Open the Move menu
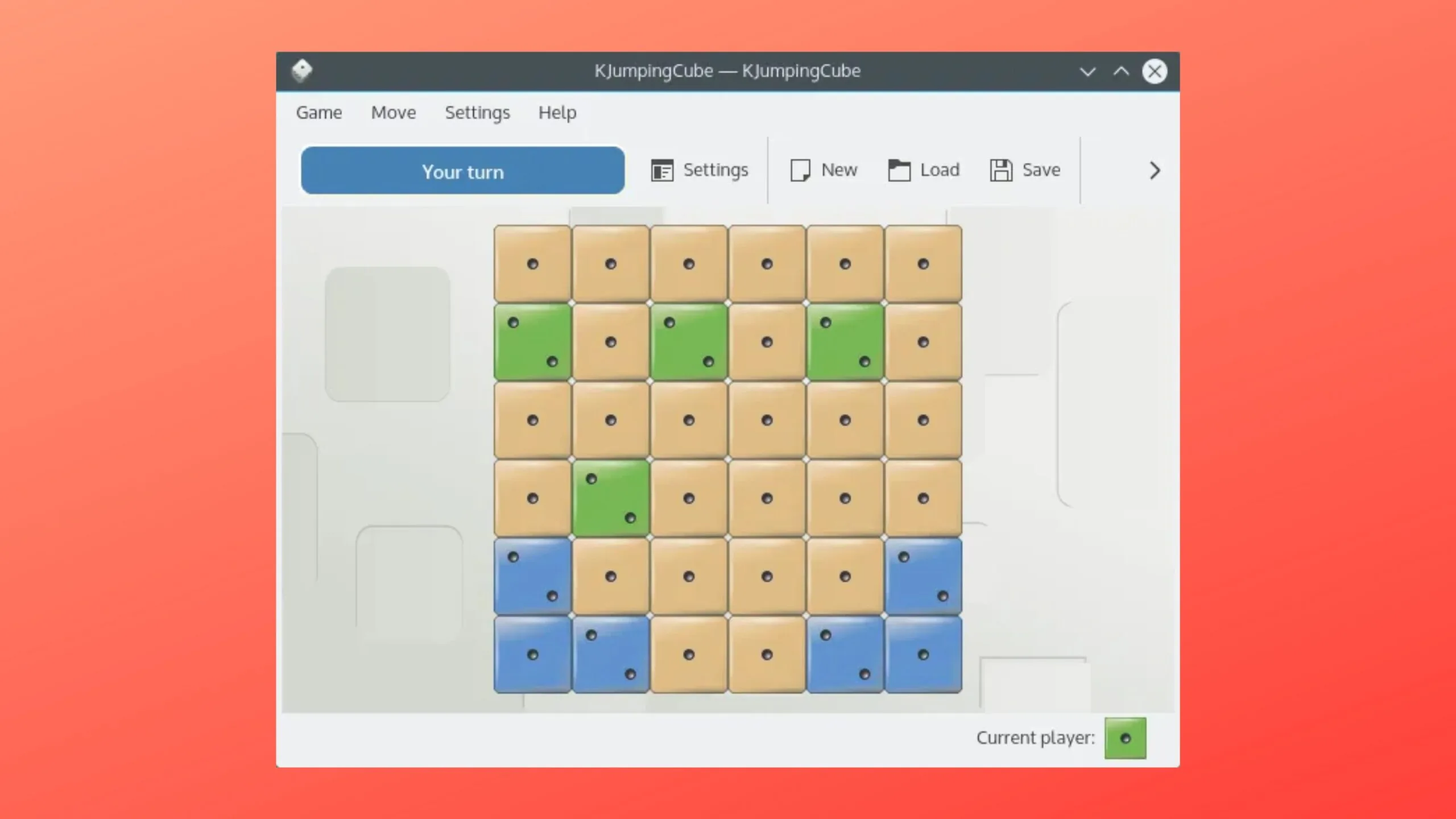 click(x=394, y=112)
